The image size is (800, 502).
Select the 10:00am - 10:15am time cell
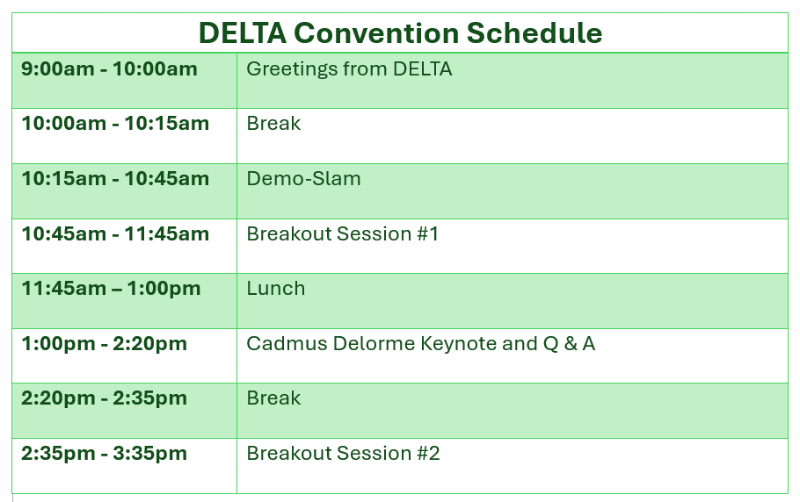click(115, 124)
